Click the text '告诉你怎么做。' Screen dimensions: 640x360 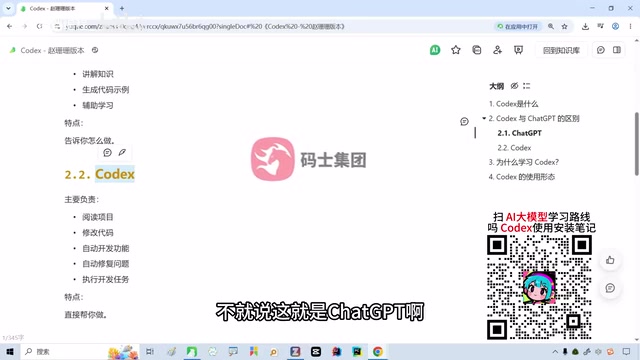click(90, 140)
